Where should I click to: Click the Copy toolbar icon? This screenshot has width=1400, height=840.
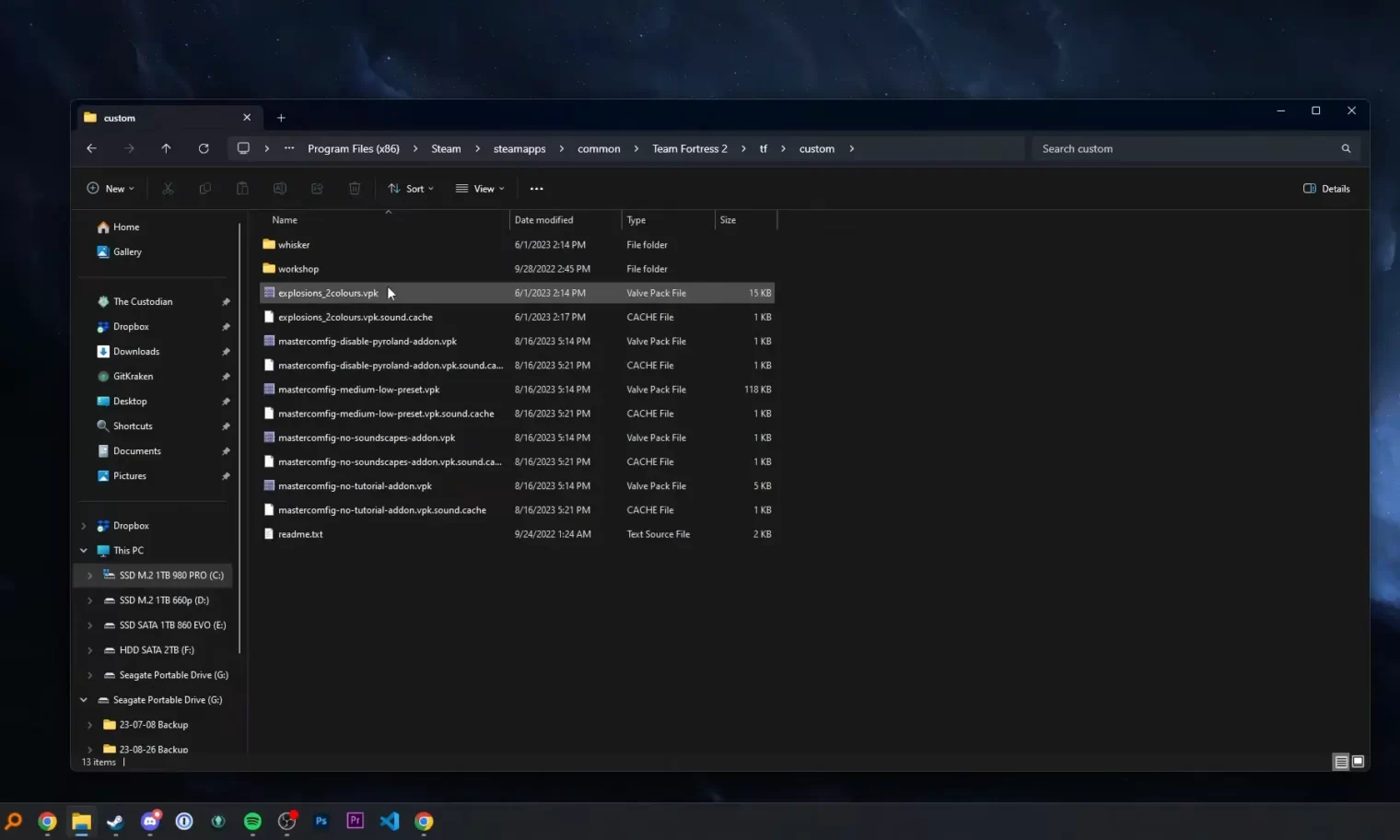tap(205, 189)
